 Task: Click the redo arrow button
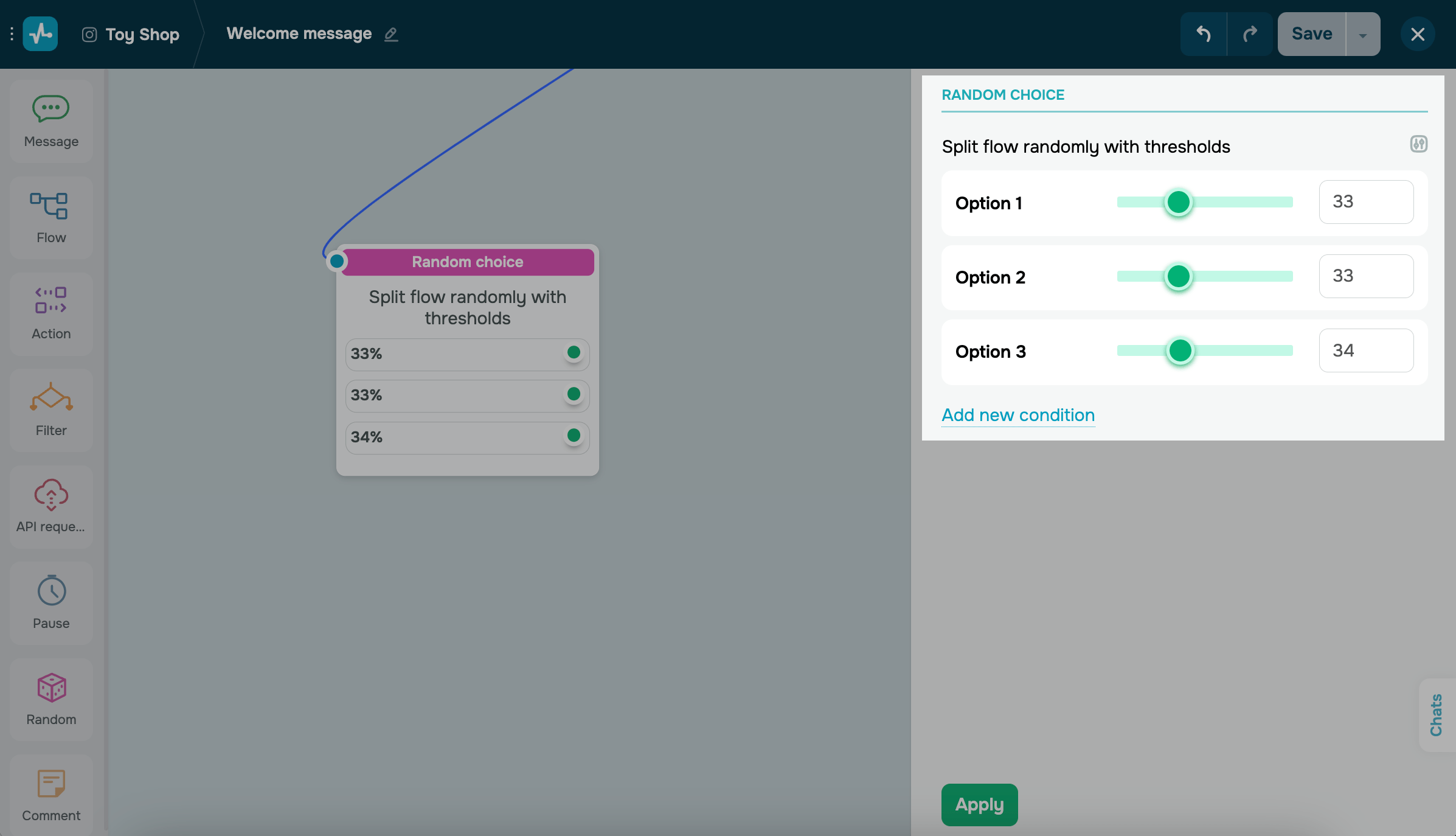point(1250,34)
